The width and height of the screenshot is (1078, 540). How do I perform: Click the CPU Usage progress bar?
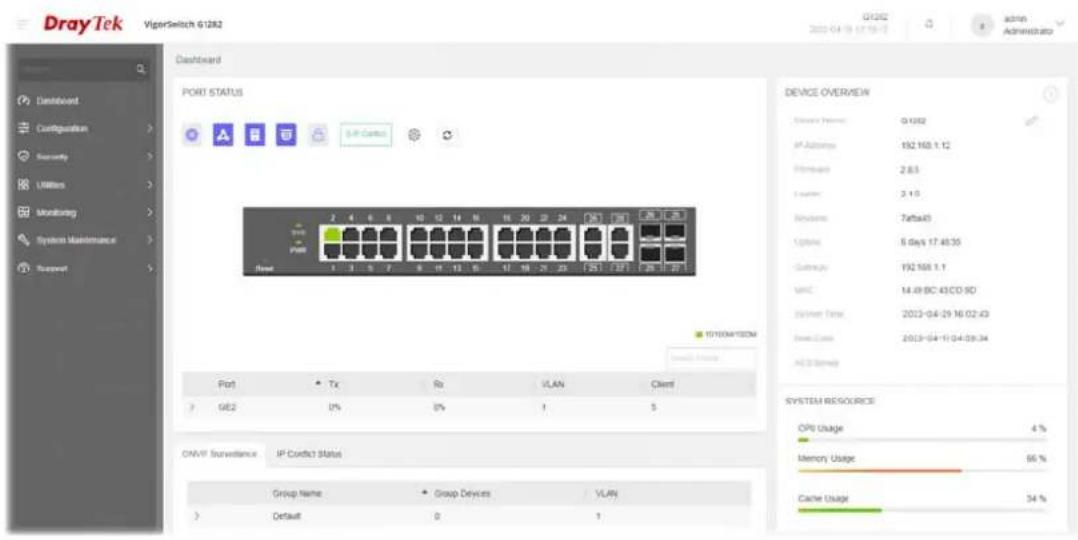pyautogui.click(x=921, y=440)
